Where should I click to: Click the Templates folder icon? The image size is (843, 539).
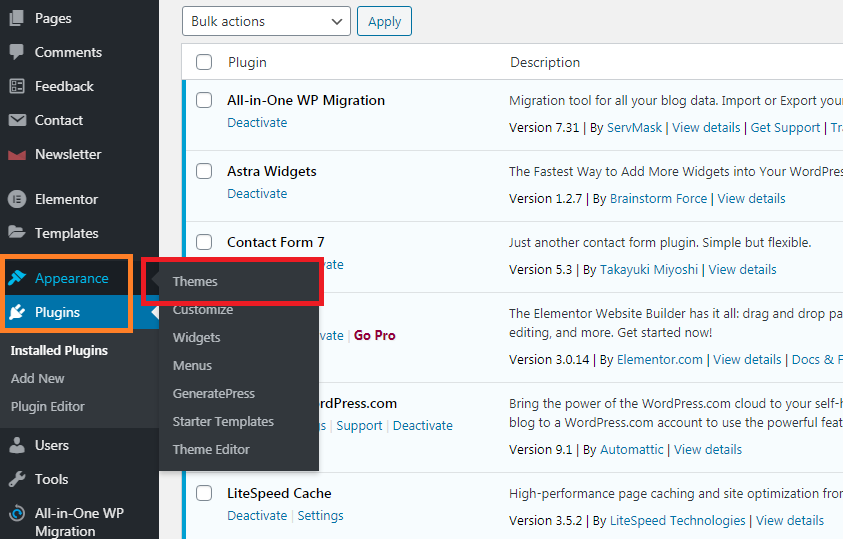tap(17, 233)
